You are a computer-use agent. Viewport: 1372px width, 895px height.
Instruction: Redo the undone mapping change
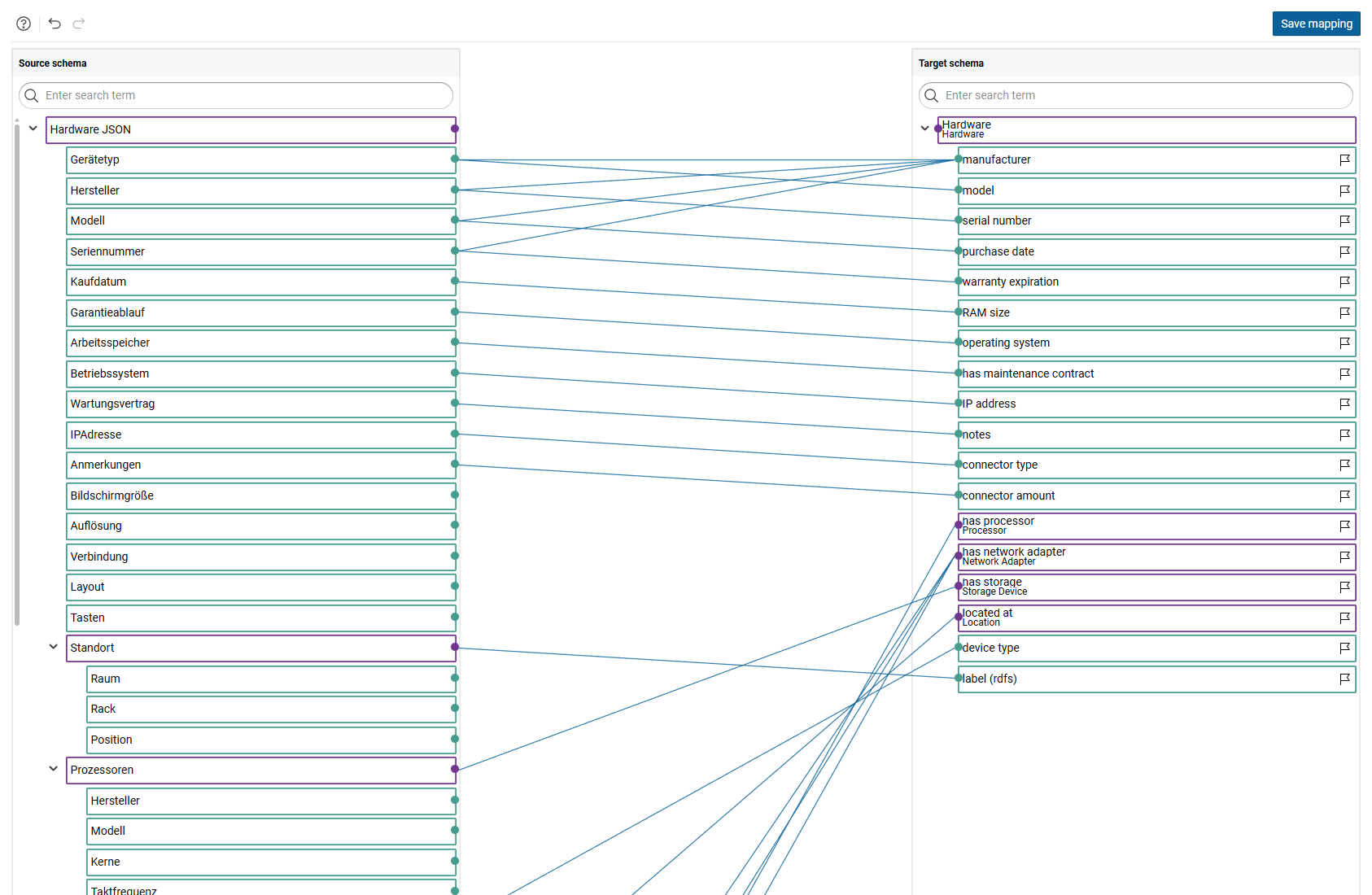[x=78, y=24]
